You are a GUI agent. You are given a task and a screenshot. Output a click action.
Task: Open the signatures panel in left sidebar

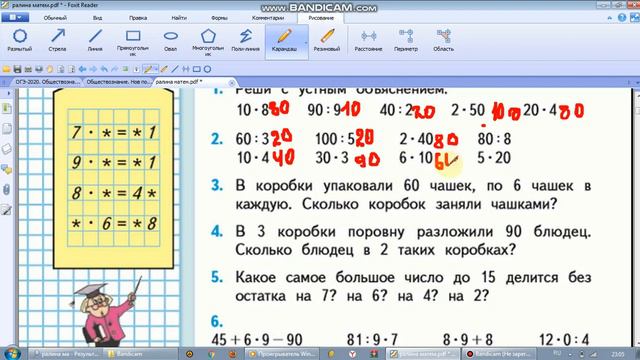coord(7,210)
